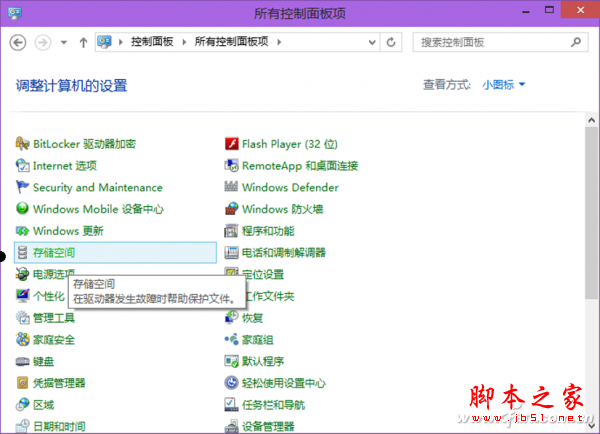Click the forward navigation button
The height and width of the screenshot is (434, 600).
point(43,42)
